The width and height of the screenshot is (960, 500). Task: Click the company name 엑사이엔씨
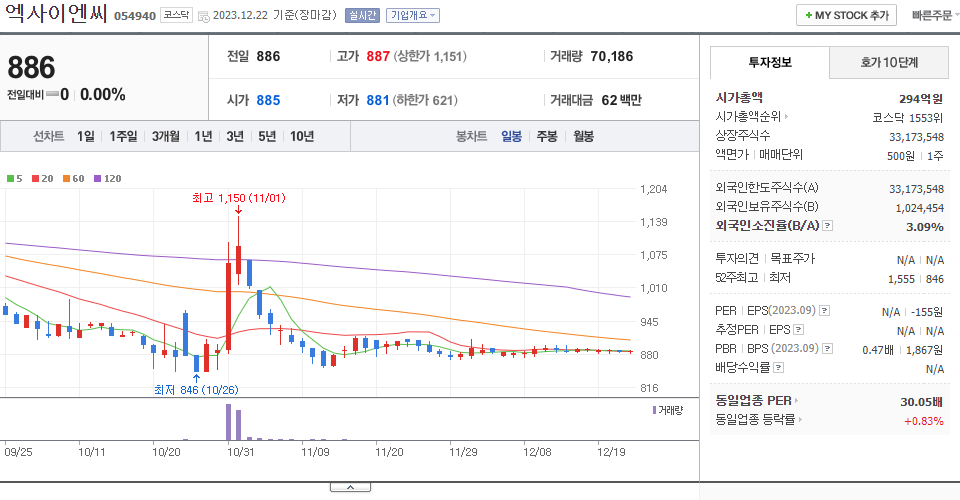56,14
